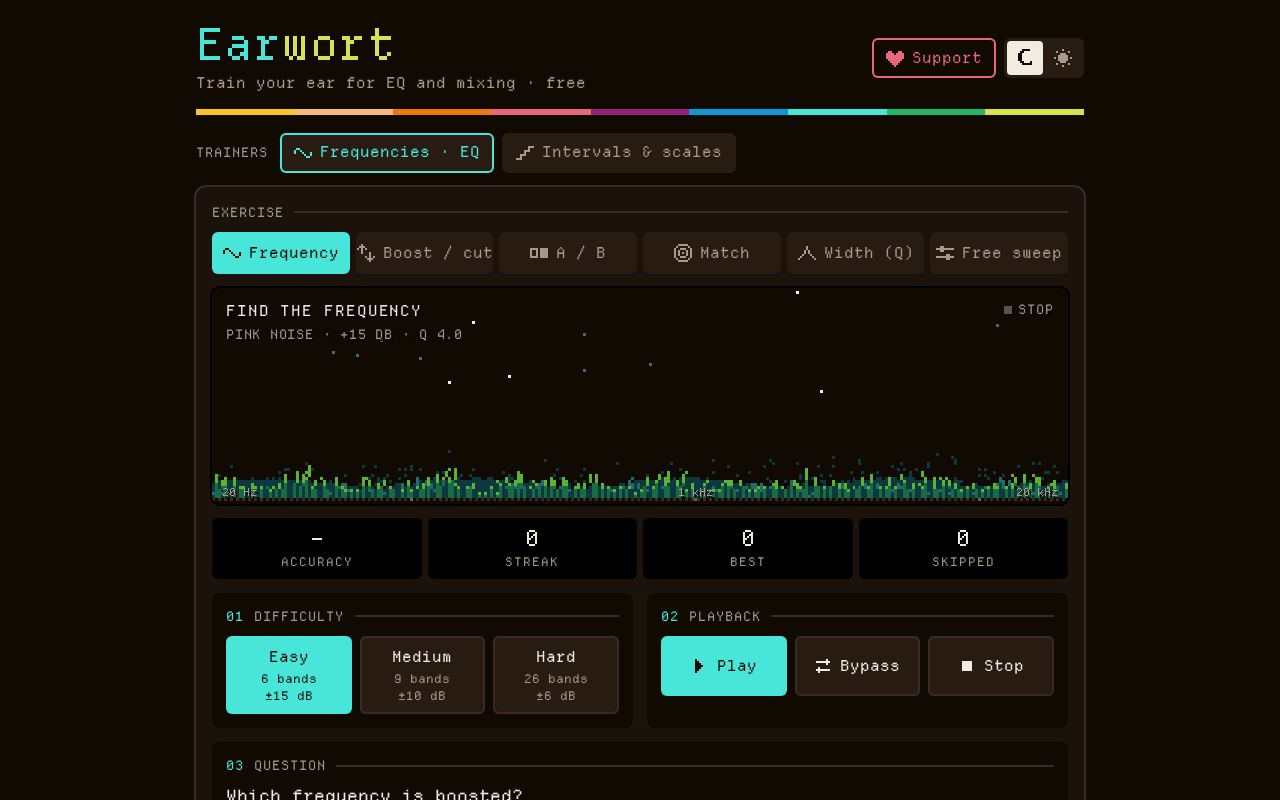Select the Frequency exercise
Screen dimensions: 1280x800
click(281, 253)
